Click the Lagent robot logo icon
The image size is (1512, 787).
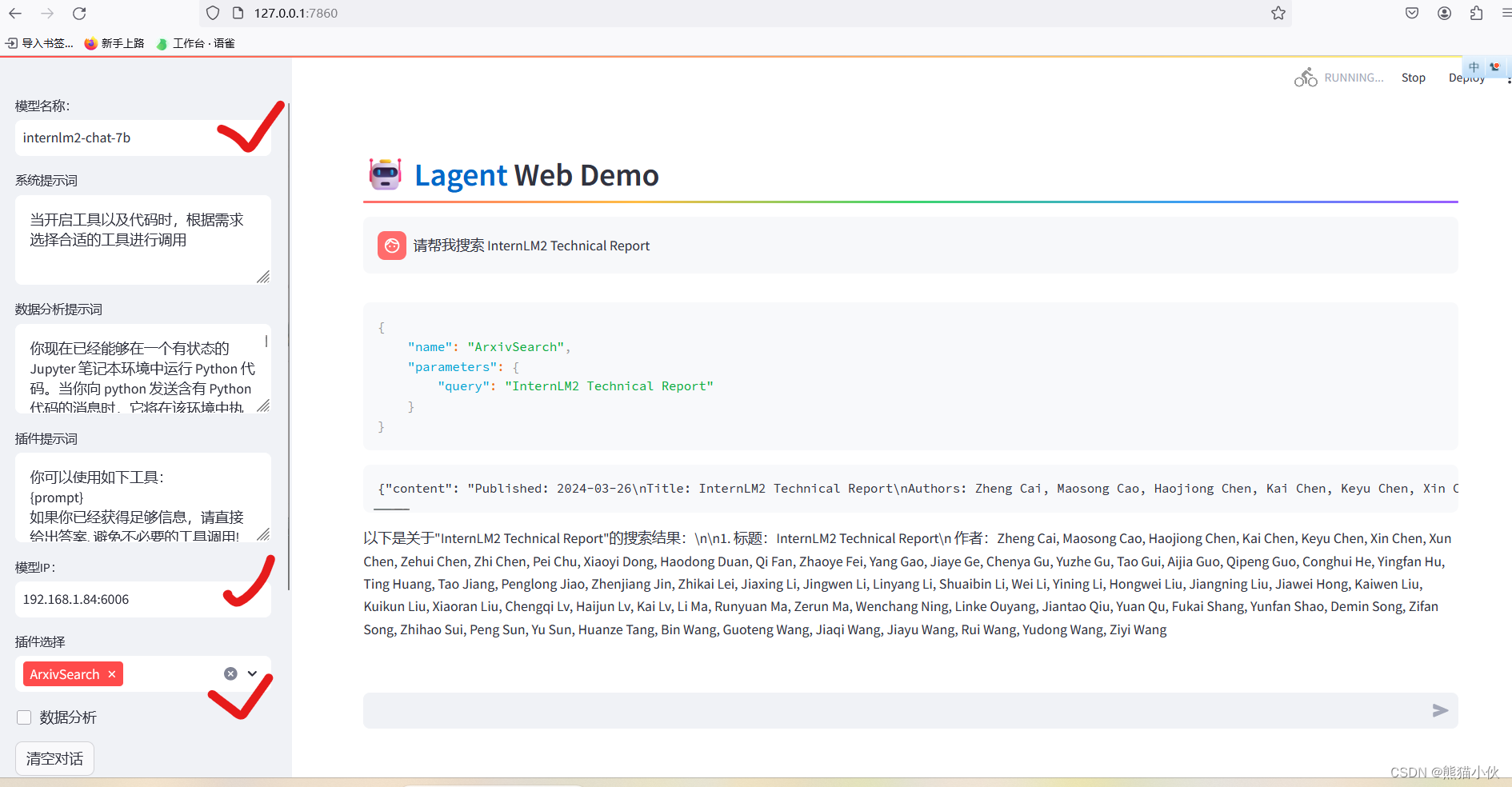(385, 174)
